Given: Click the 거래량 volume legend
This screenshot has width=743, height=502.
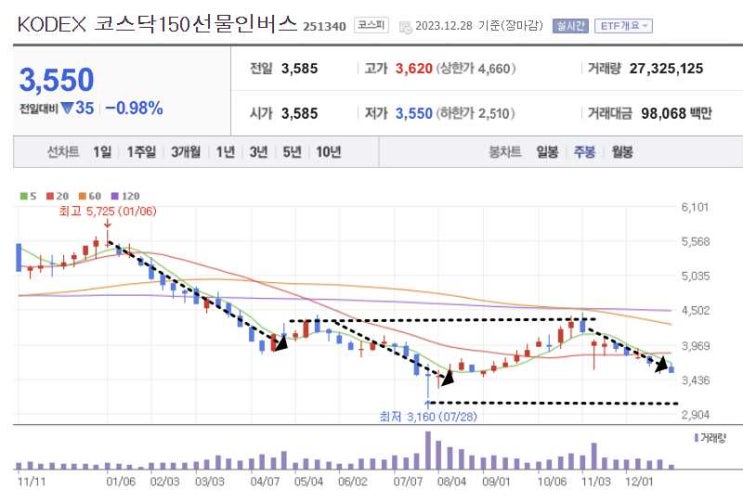Looking at the screenshot, I should (710, 438).
